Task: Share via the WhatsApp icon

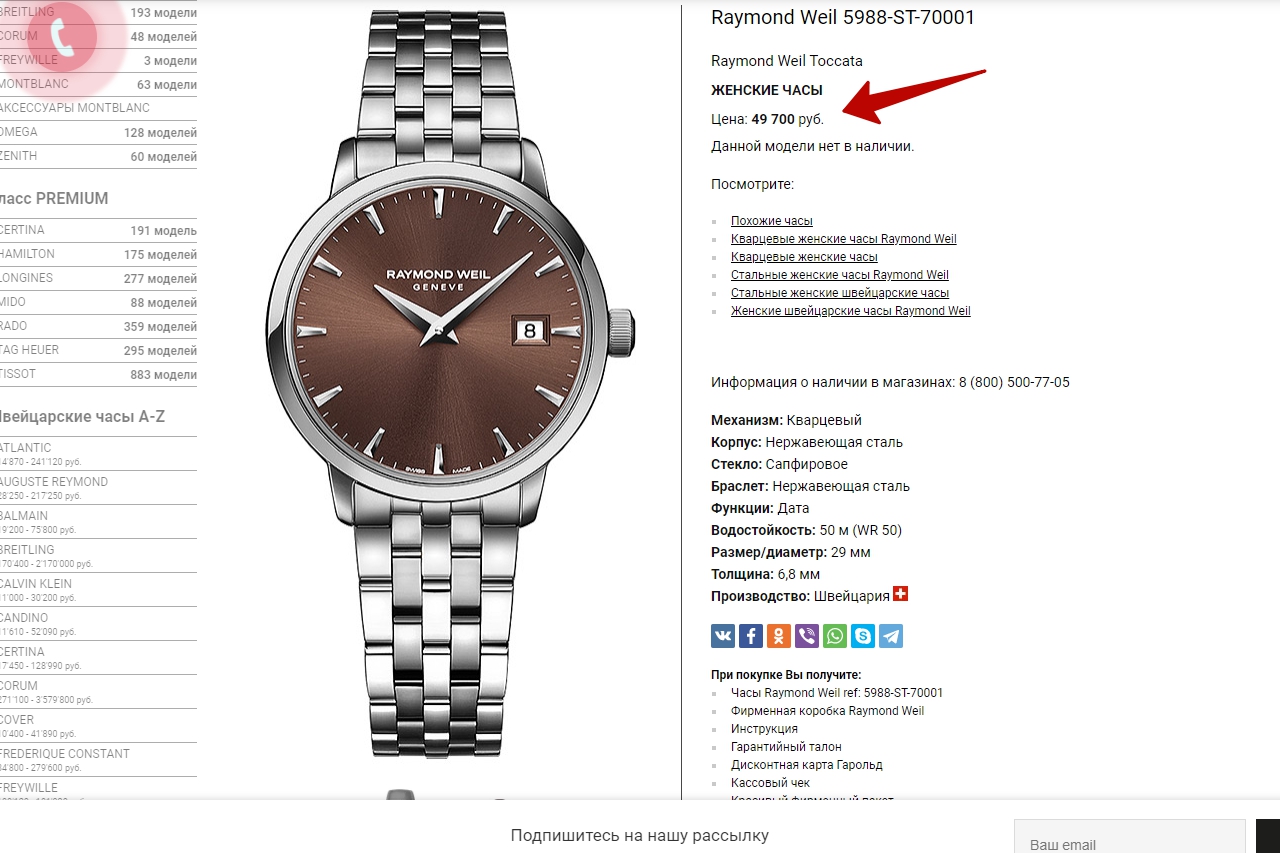Action: tap(835, 636)
